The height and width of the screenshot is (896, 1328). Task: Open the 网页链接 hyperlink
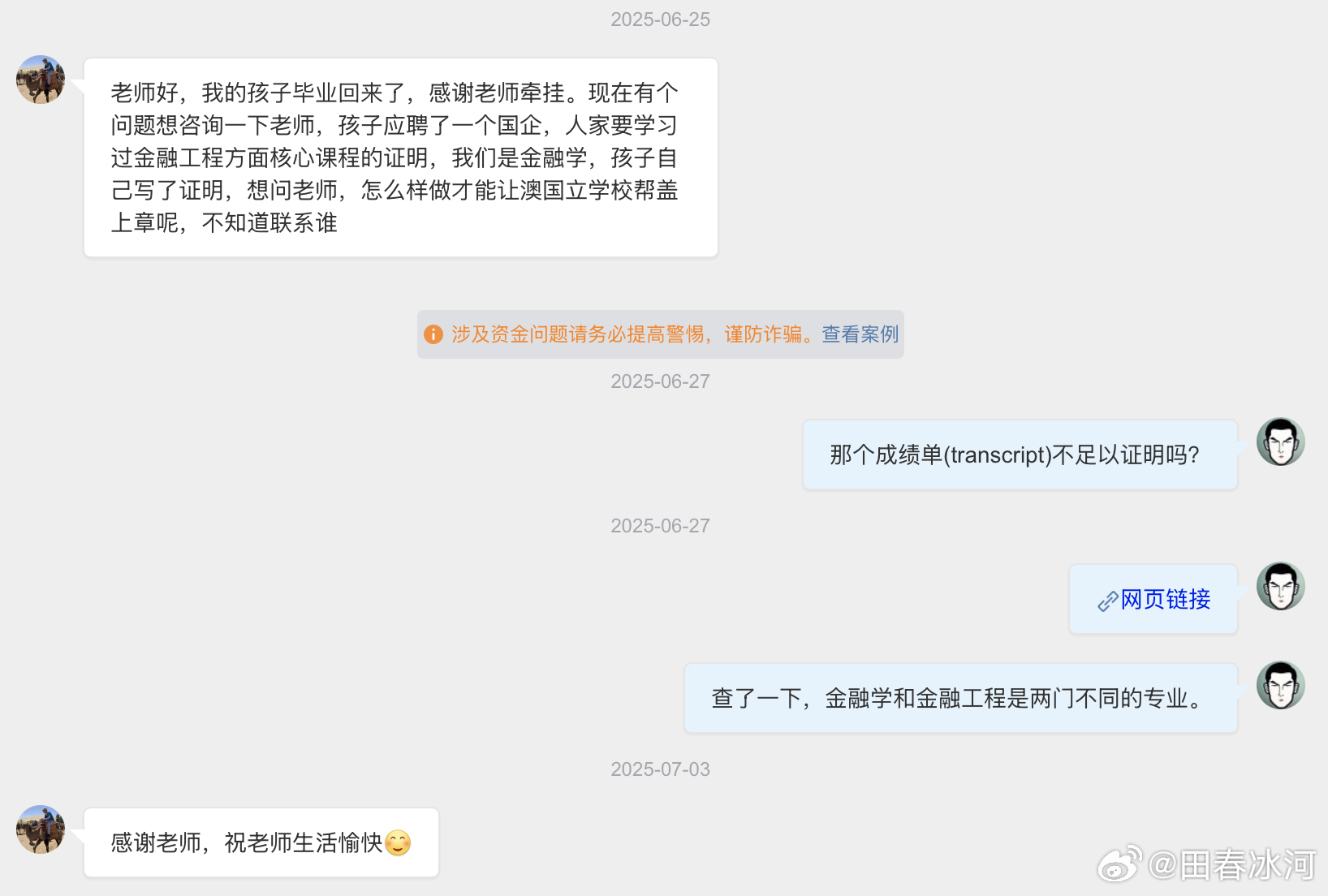click(x=1166, y=600)
